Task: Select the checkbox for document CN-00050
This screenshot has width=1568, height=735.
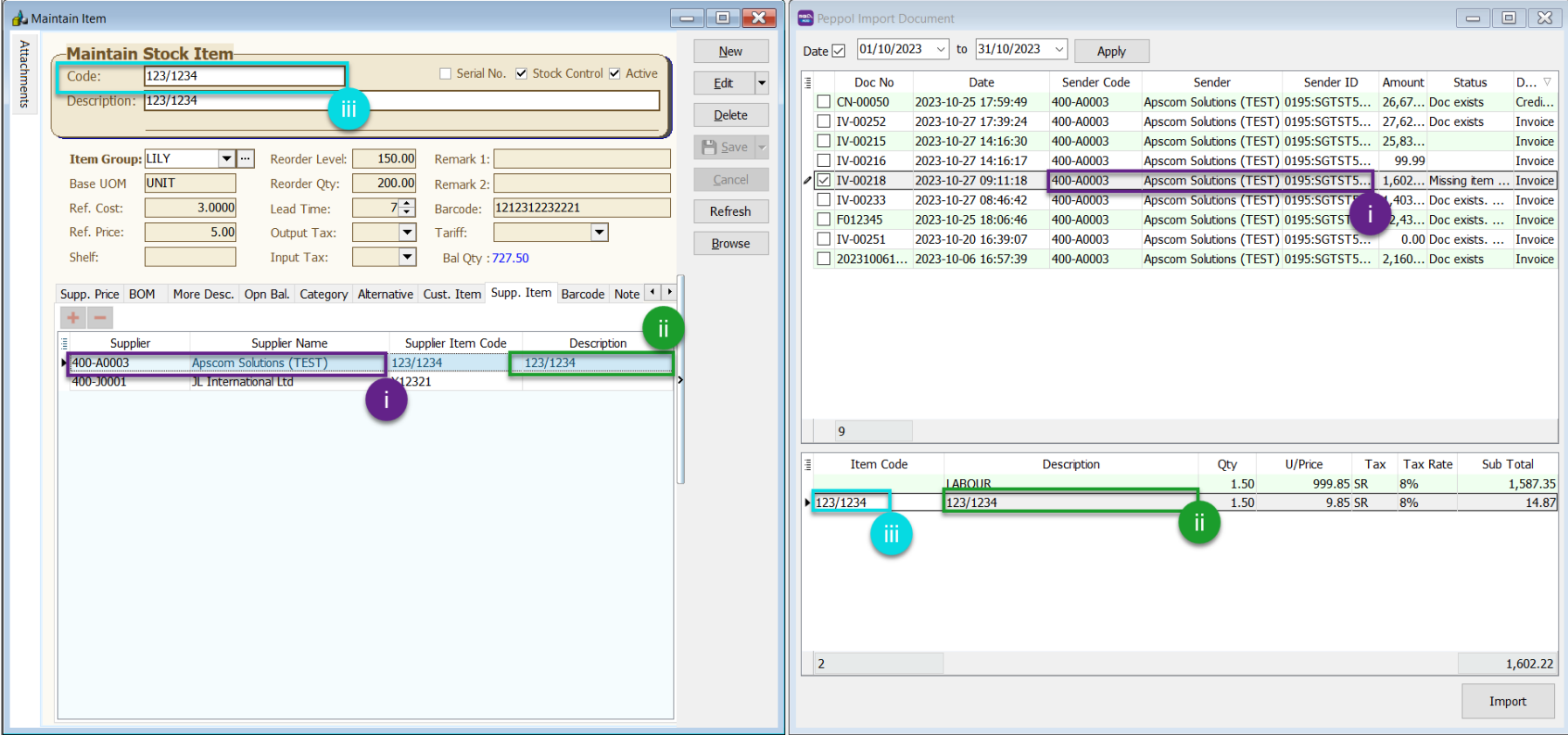Action: click(824, 101)
